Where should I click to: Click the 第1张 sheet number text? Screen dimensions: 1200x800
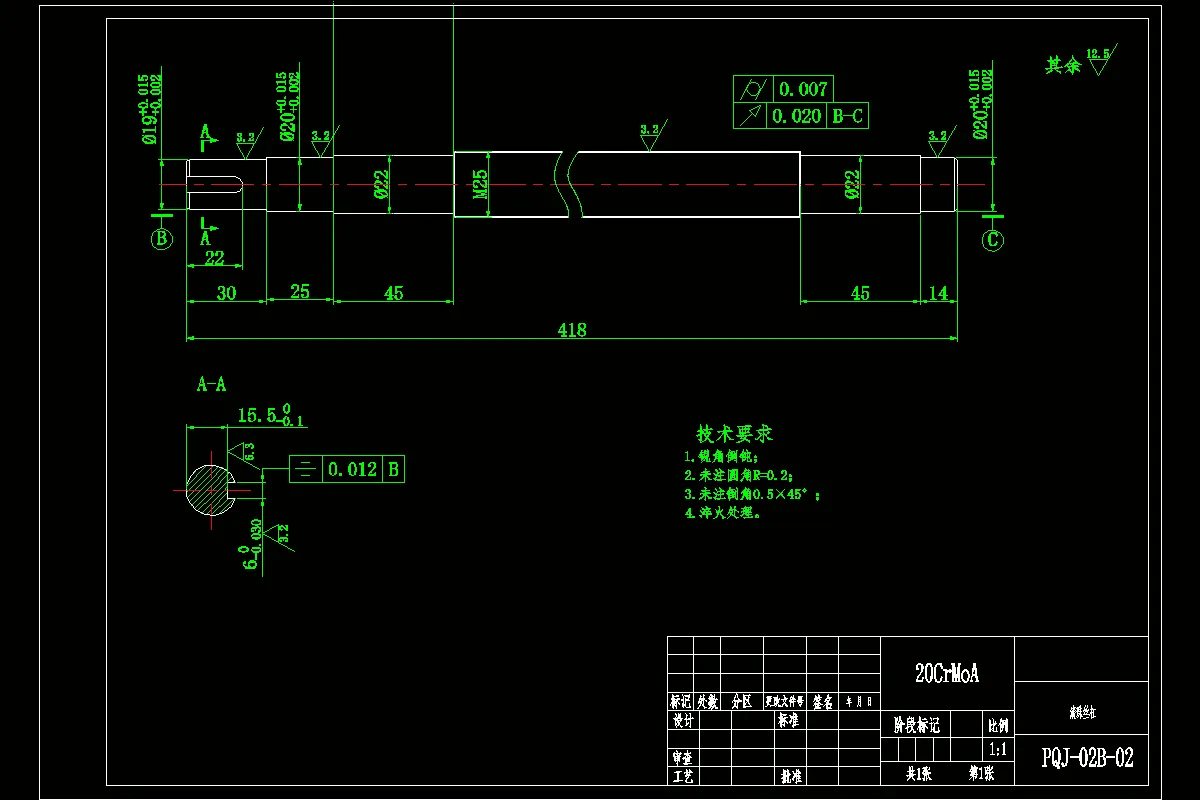click(981, 774)
